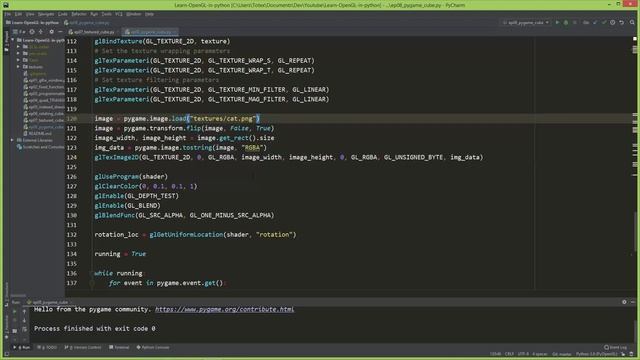Expand the first subfolder in project tree

tap(18, 47)
